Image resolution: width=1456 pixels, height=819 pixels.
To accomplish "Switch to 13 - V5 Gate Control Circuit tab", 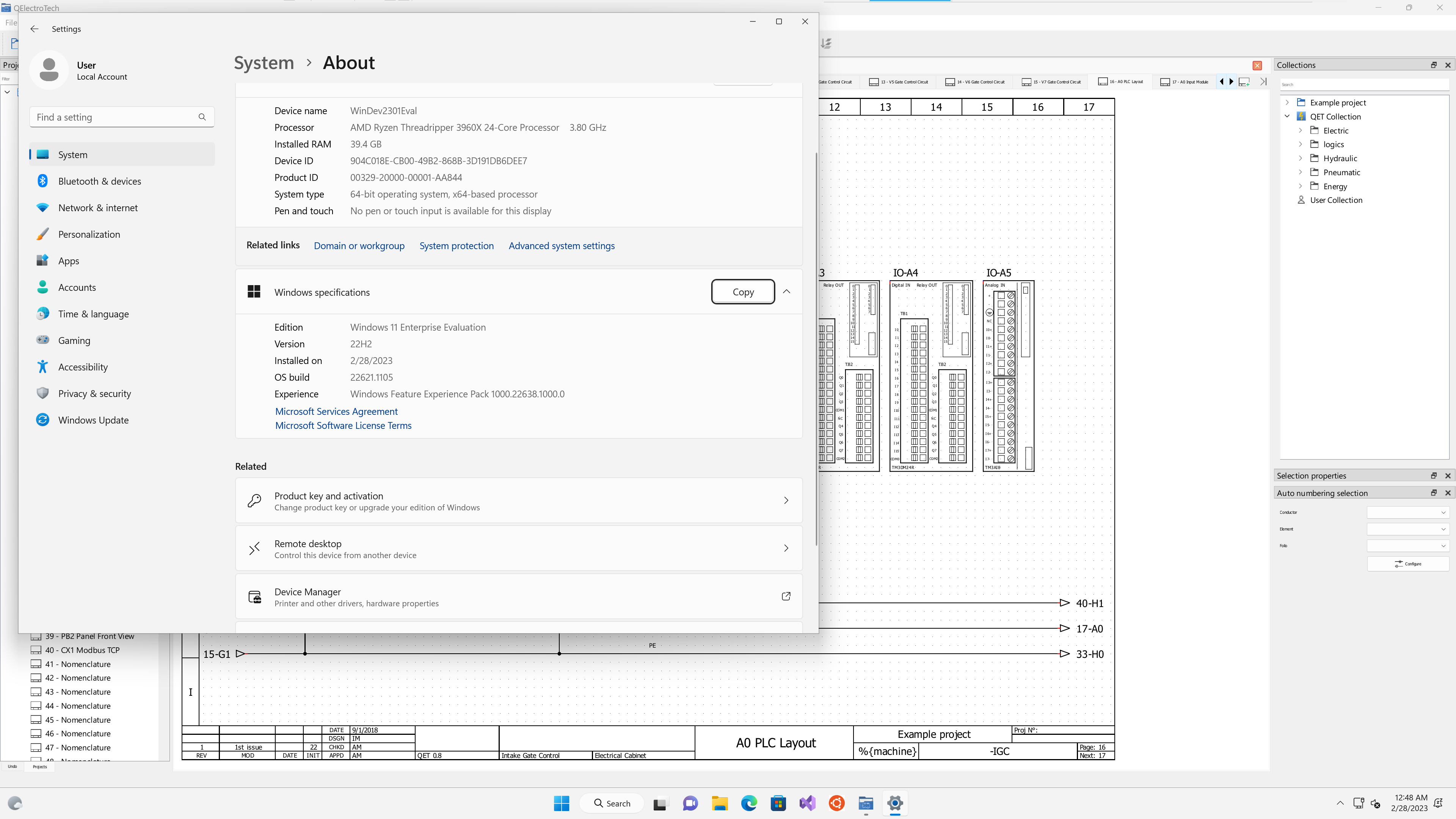I will coord(899,82).
